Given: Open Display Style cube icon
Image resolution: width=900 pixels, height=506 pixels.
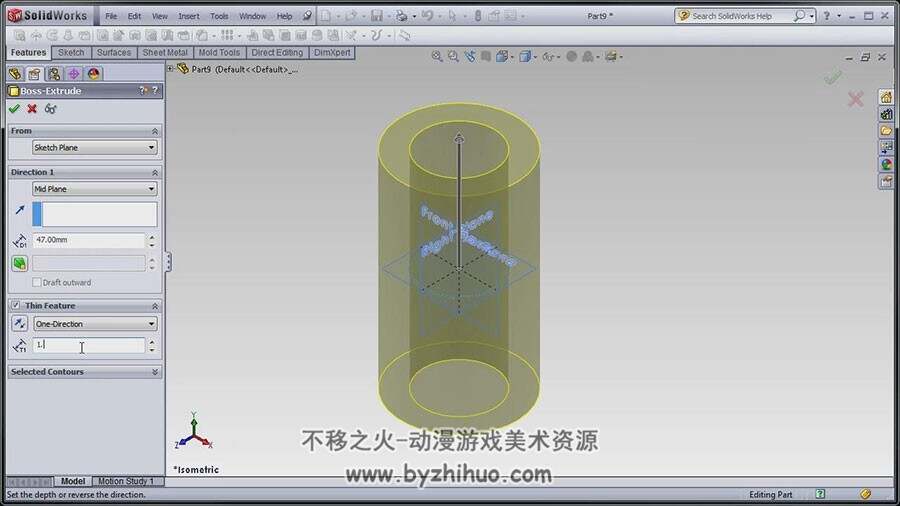Looking at the screenshot, I should click(x=525, y=56).
